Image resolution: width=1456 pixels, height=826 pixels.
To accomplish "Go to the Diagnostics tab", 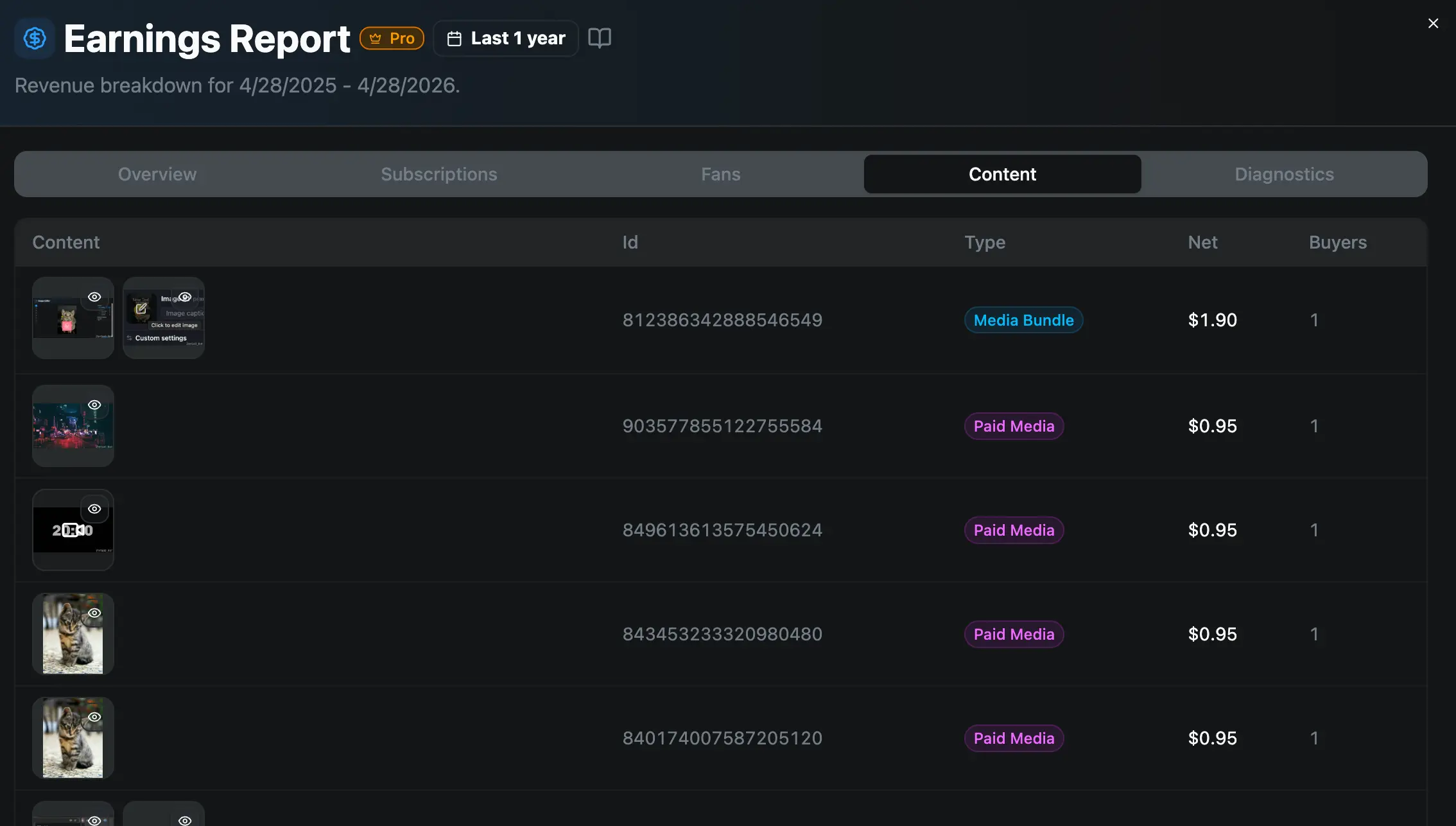I will [x=1284, y=174].
